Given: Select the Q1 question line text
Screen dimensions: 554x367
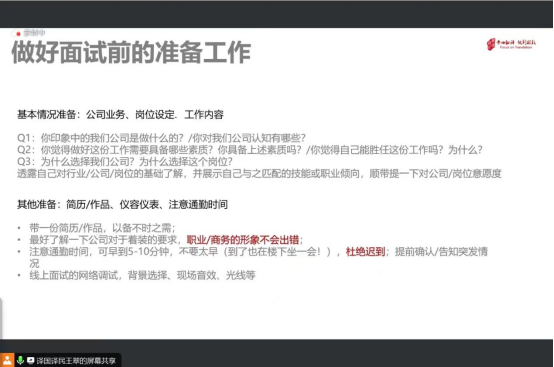Looking at the screenshot, I should [161, 138].
